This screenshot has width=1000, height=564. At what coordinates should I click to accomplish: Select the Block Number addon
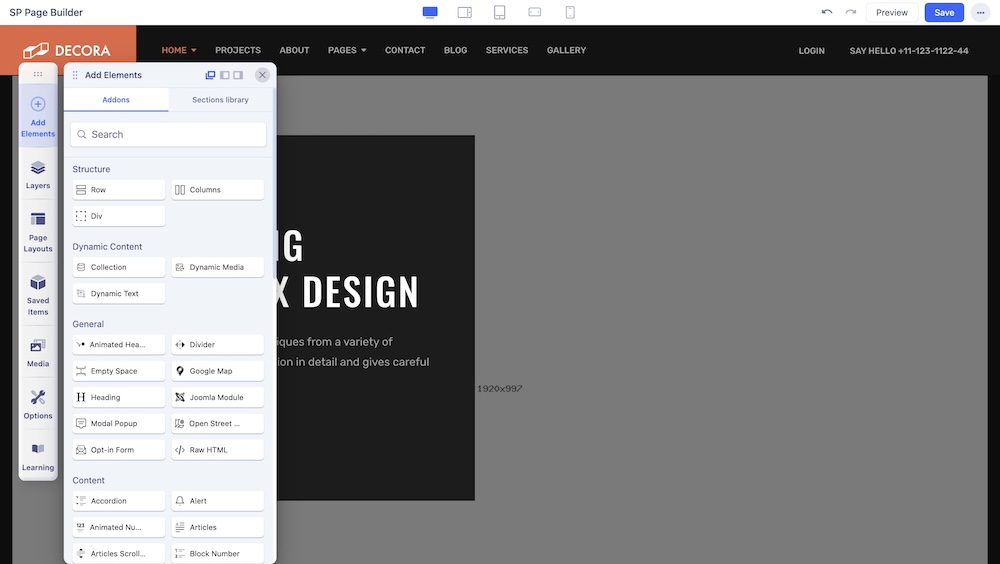[217, 553]
